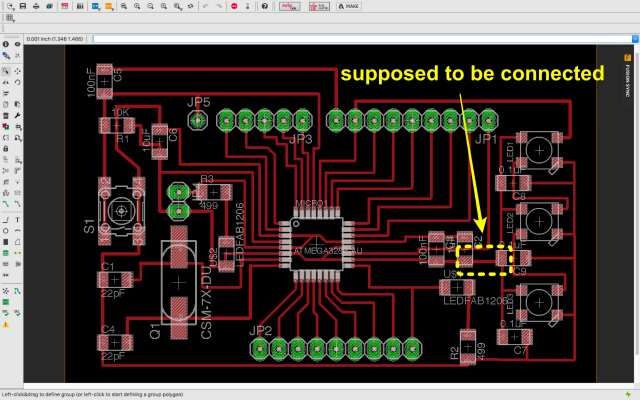Select the Info tool
Screen dimensions: 640x400
click(6, 44)
